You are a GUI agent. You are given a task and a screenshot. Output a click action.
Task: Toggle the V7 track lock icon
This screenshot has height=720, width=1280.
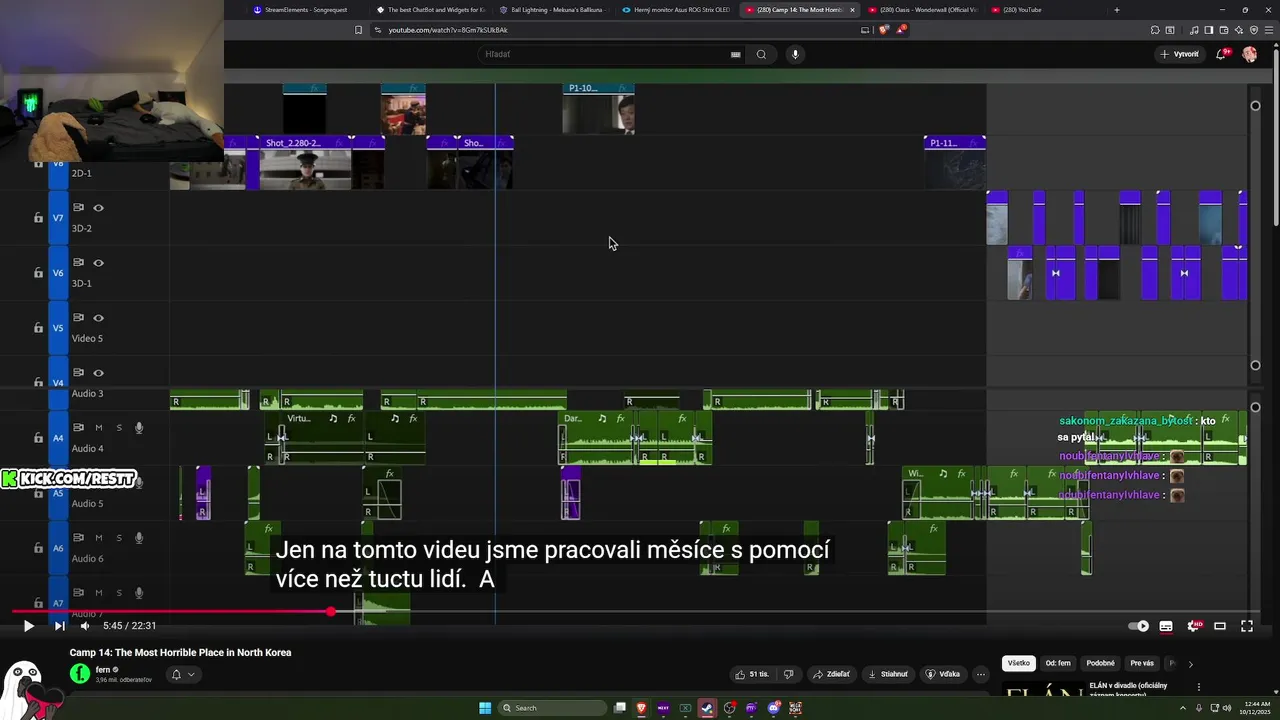[38, 218]
